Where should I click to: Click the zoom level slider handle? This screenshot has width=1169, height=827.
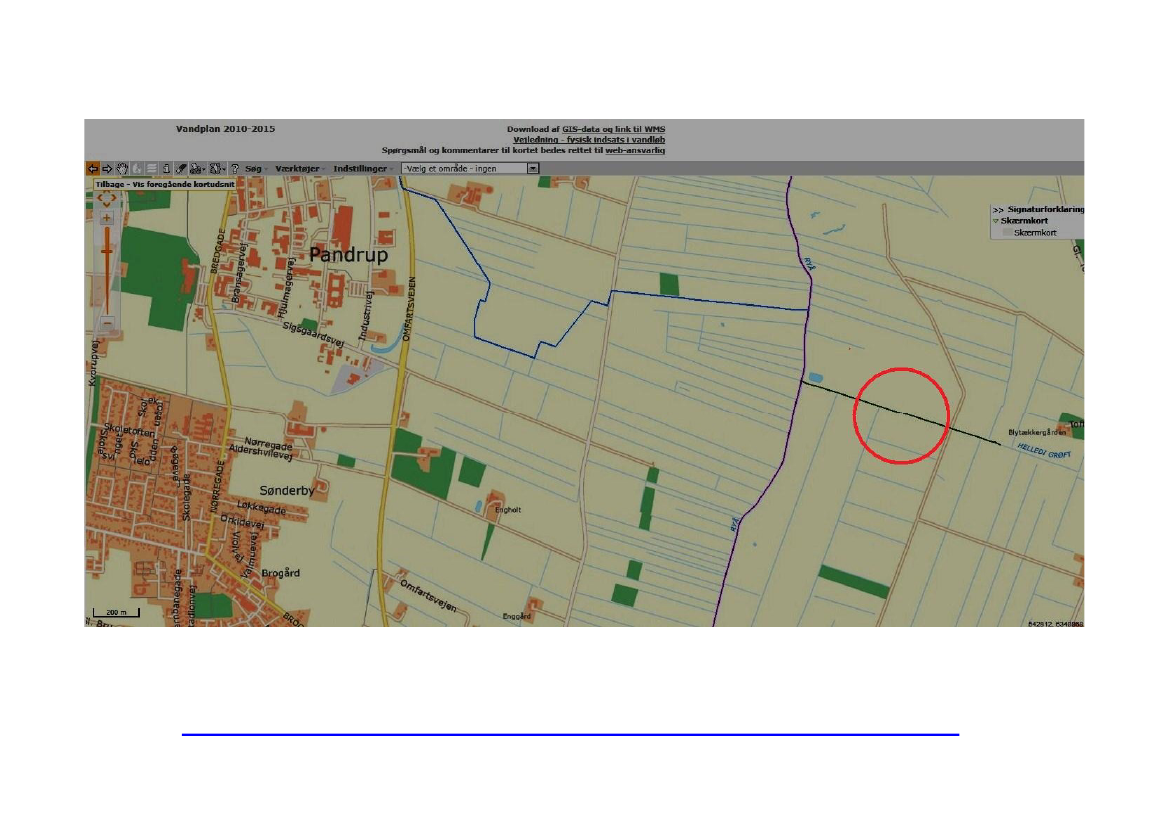[107, 251]
